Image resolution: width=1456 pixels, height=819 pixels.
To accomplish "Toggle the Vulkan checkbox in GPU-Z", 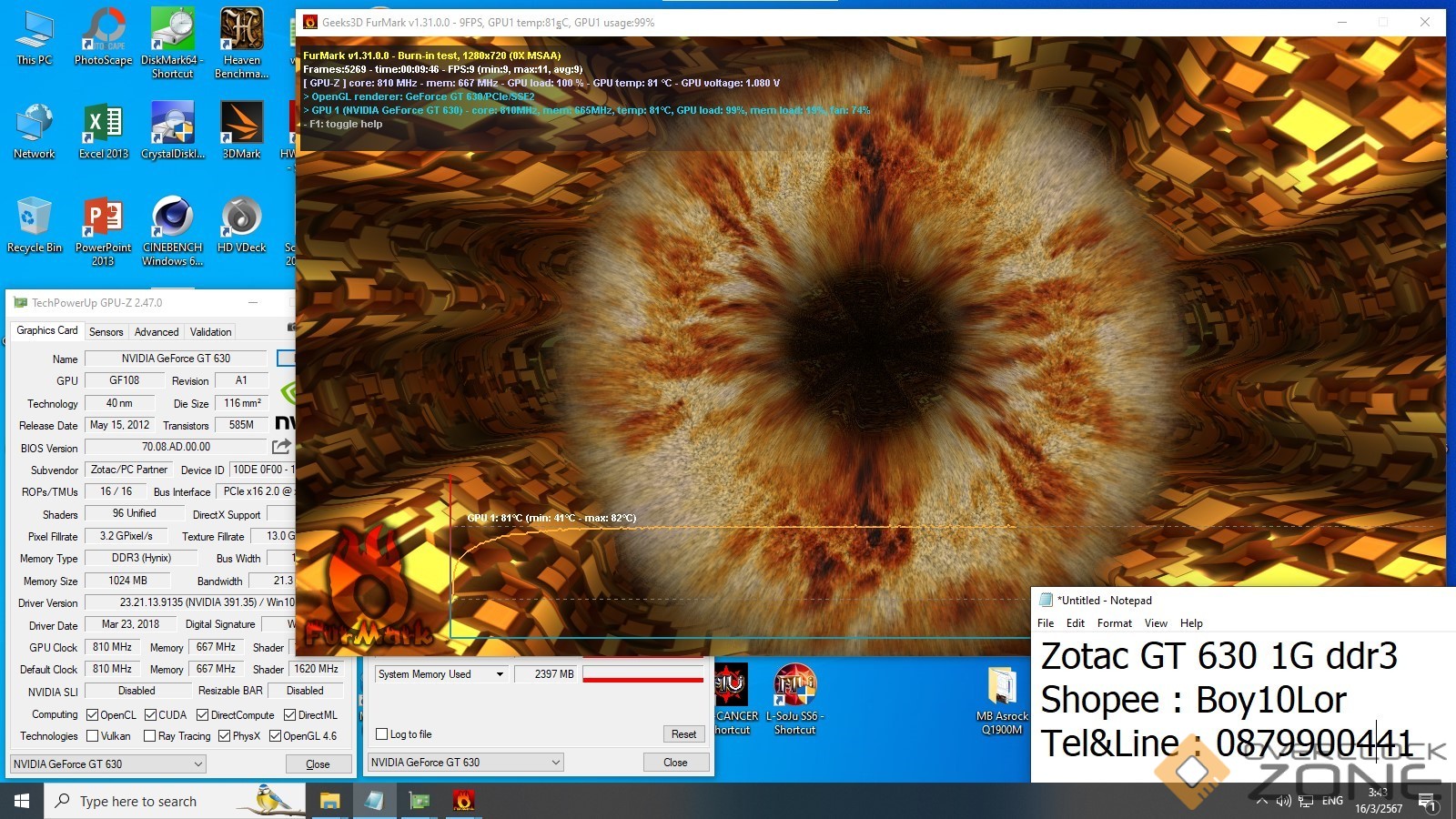I will click(x=93, y=736).
